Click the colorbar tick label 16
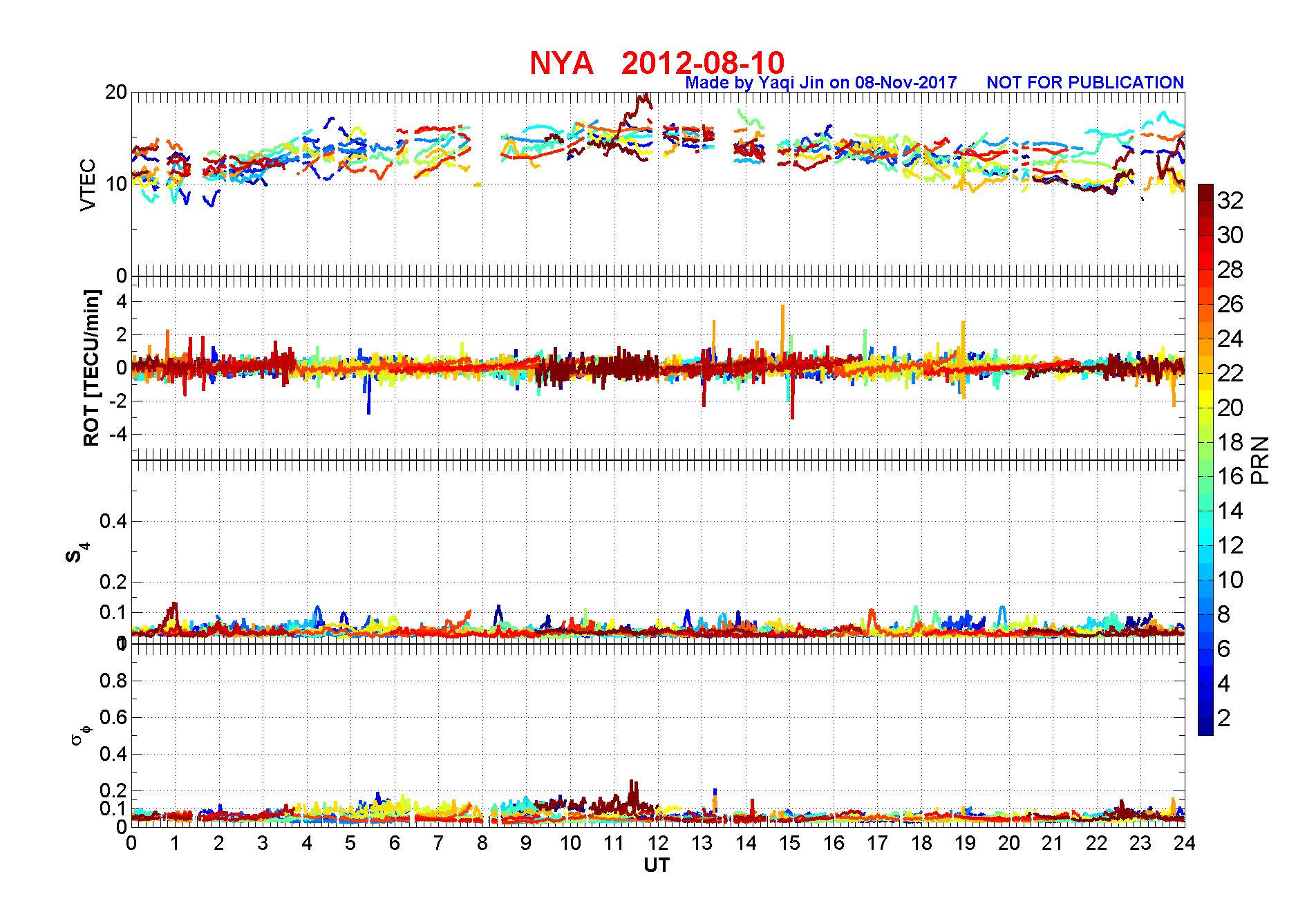The image size is (1316, 919). (1230, 476)
